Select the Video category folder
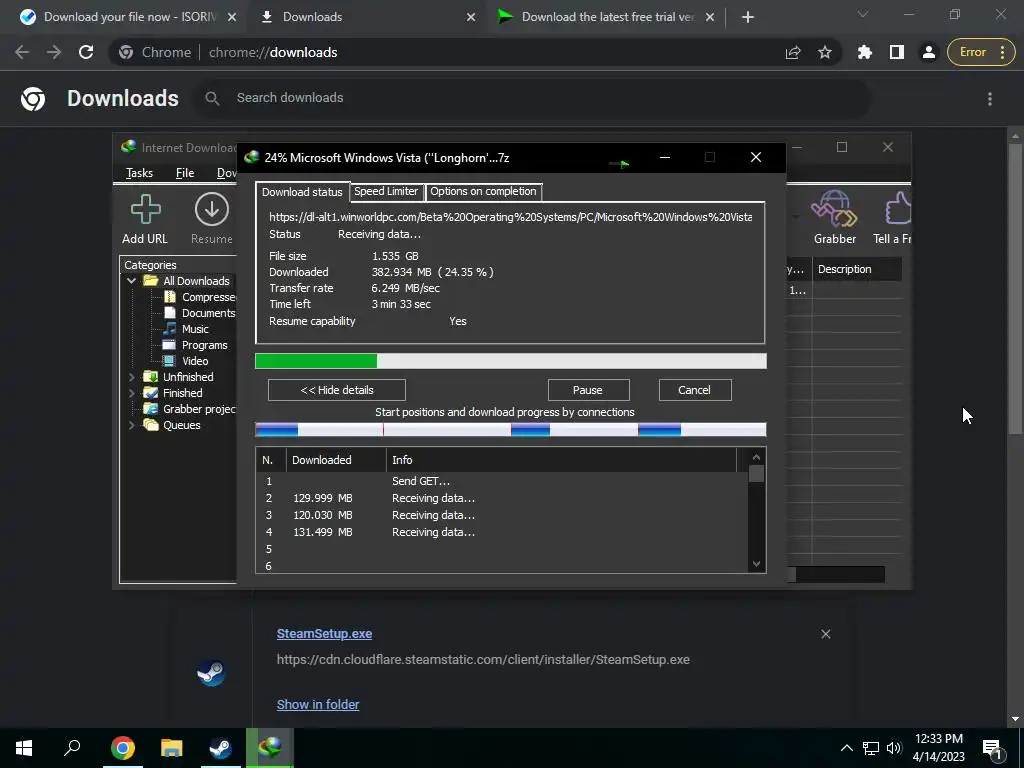The width and height of the screenshot is (1024, 768). click(187, 361)
